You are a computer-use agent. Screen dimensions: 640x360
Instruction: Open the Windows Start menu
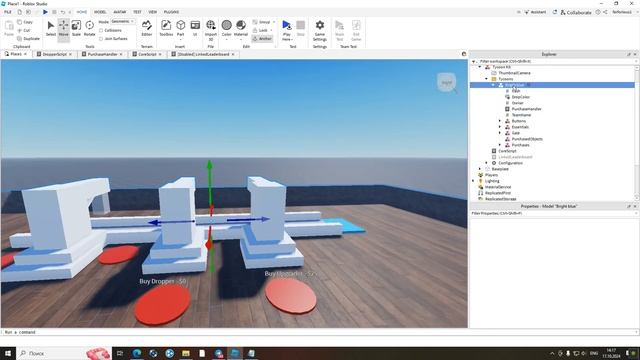8,353
